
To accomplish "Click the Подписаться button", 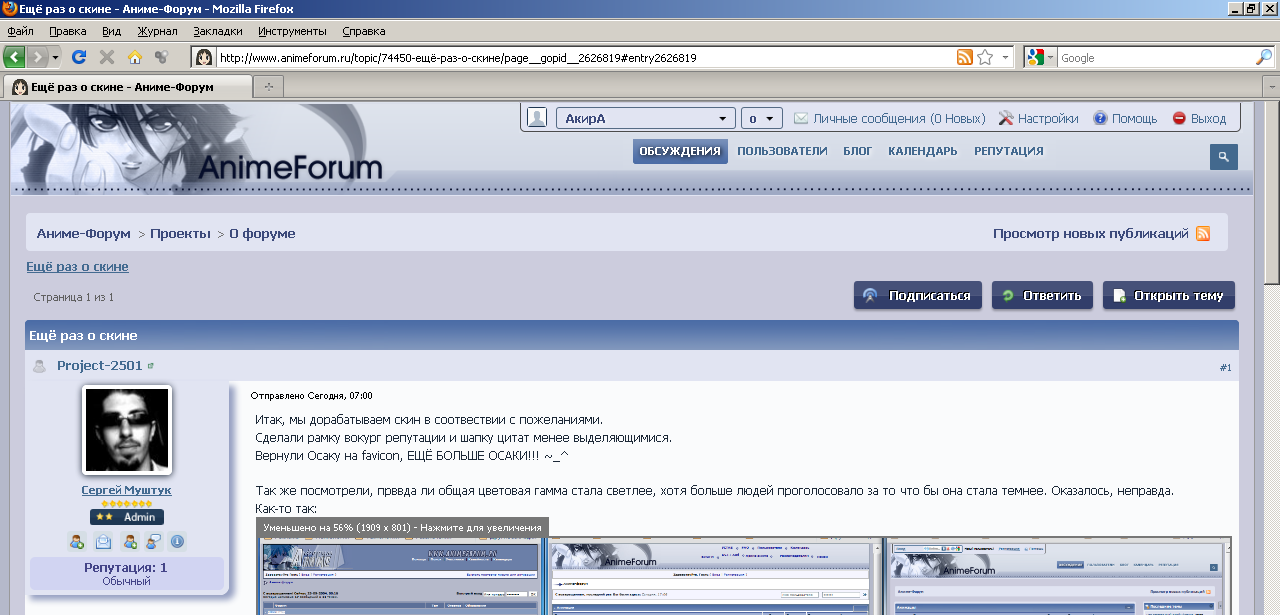I will pyautogui.click(x=917, y=295).
